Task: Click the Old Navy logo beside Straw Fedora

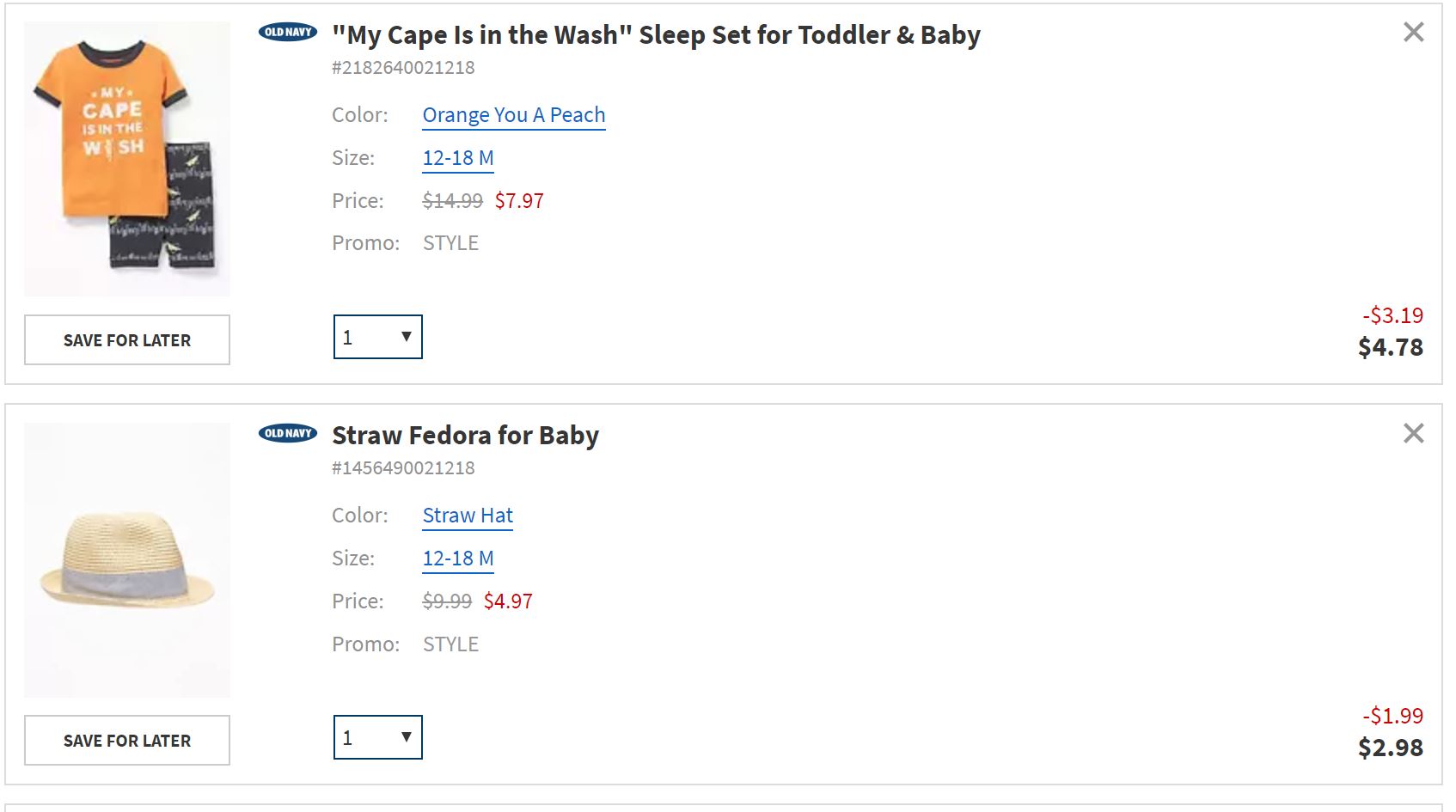Action: point(288,433)
